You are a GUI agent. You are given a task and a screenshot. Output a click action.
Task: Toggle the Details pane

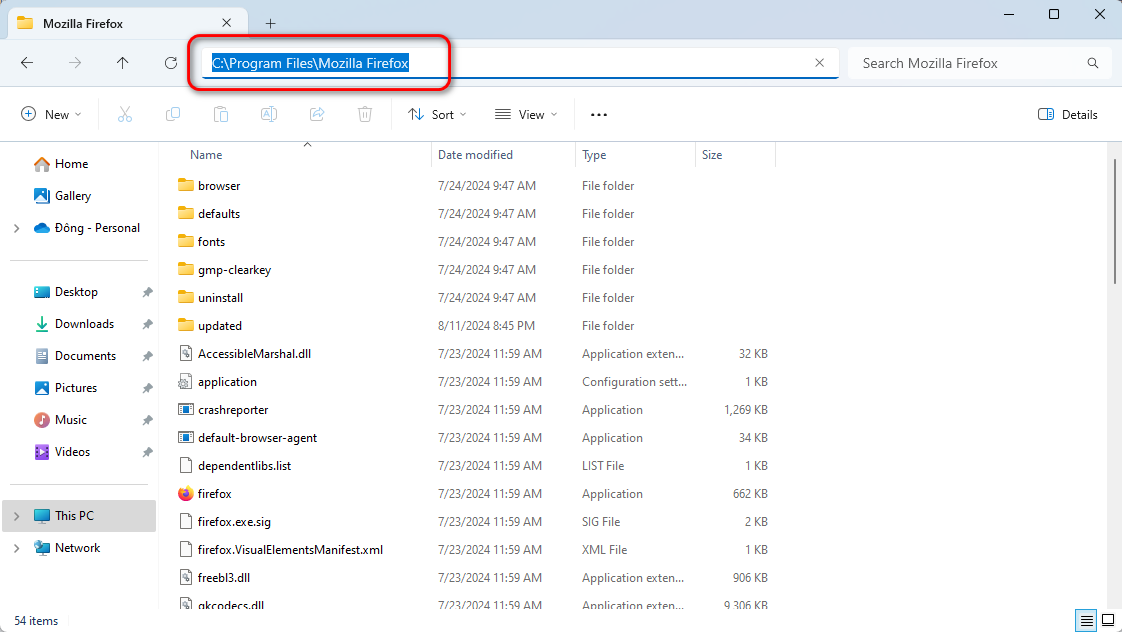pyautogui.click(x=1068, y=115)
